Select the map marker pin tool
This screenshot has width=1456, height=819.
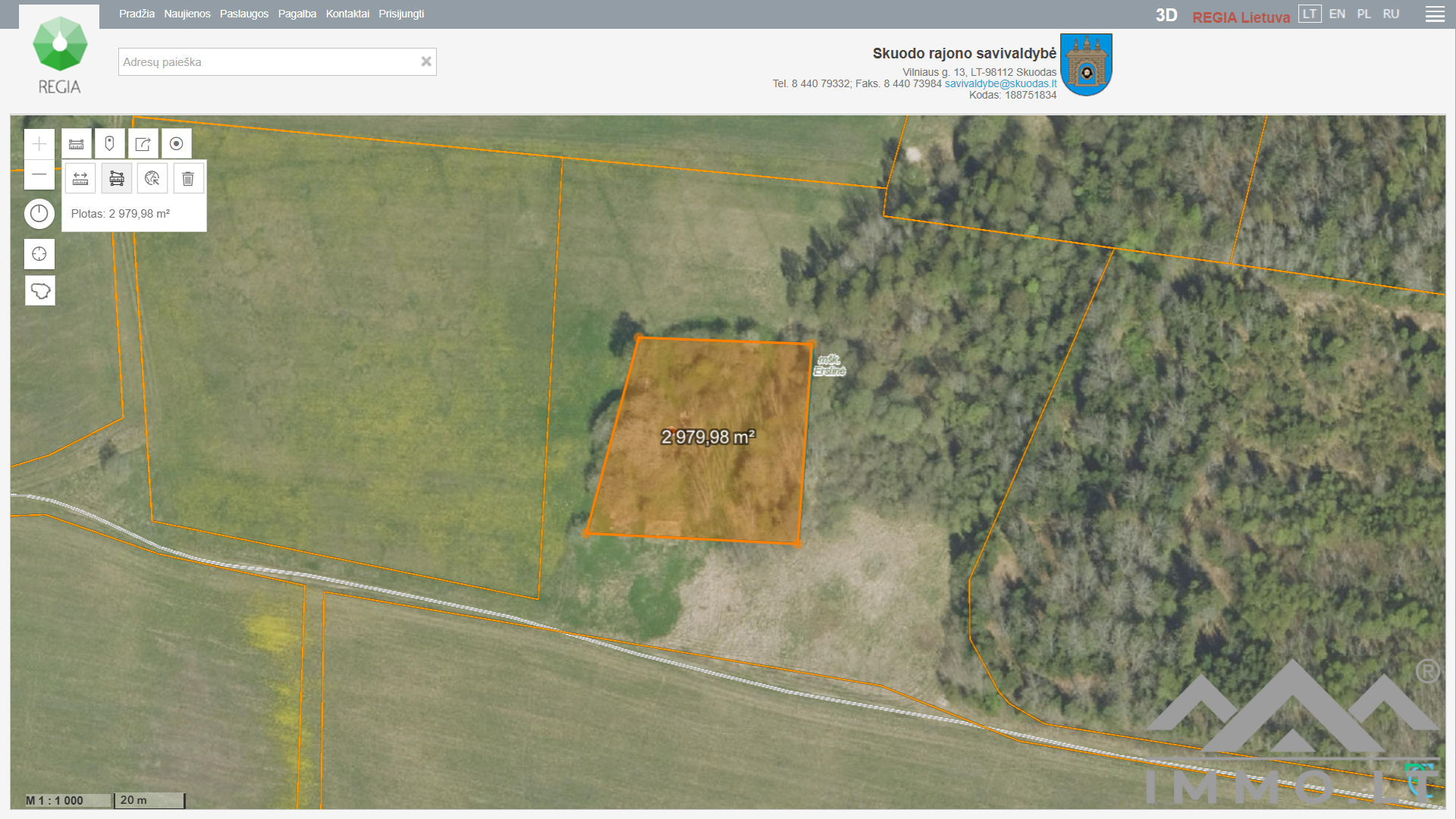click(x=110, y=143)
